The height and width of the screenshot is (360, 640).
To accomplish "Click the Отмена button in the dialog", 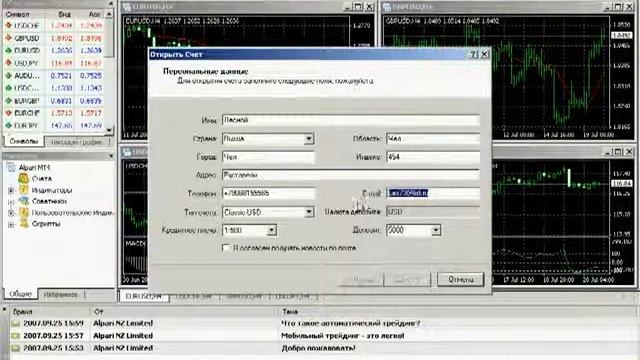I will click(460, 280).
